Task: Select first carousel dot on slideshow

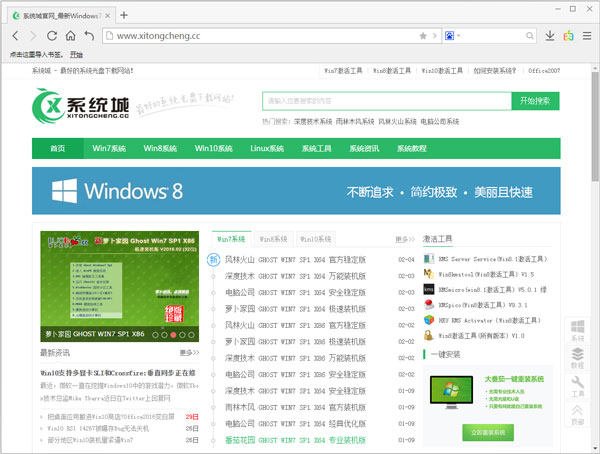Action: (155, 335)
